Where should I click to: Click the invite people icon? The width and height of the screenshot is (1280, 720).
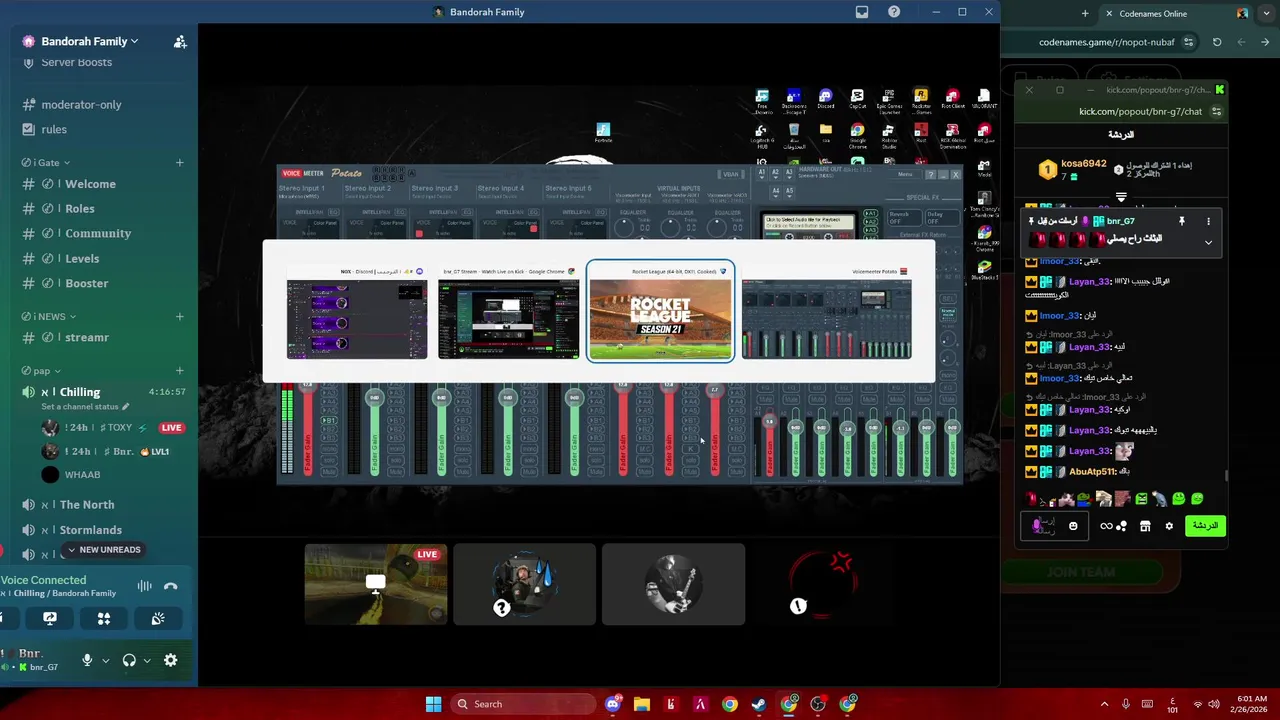point(180,41)
